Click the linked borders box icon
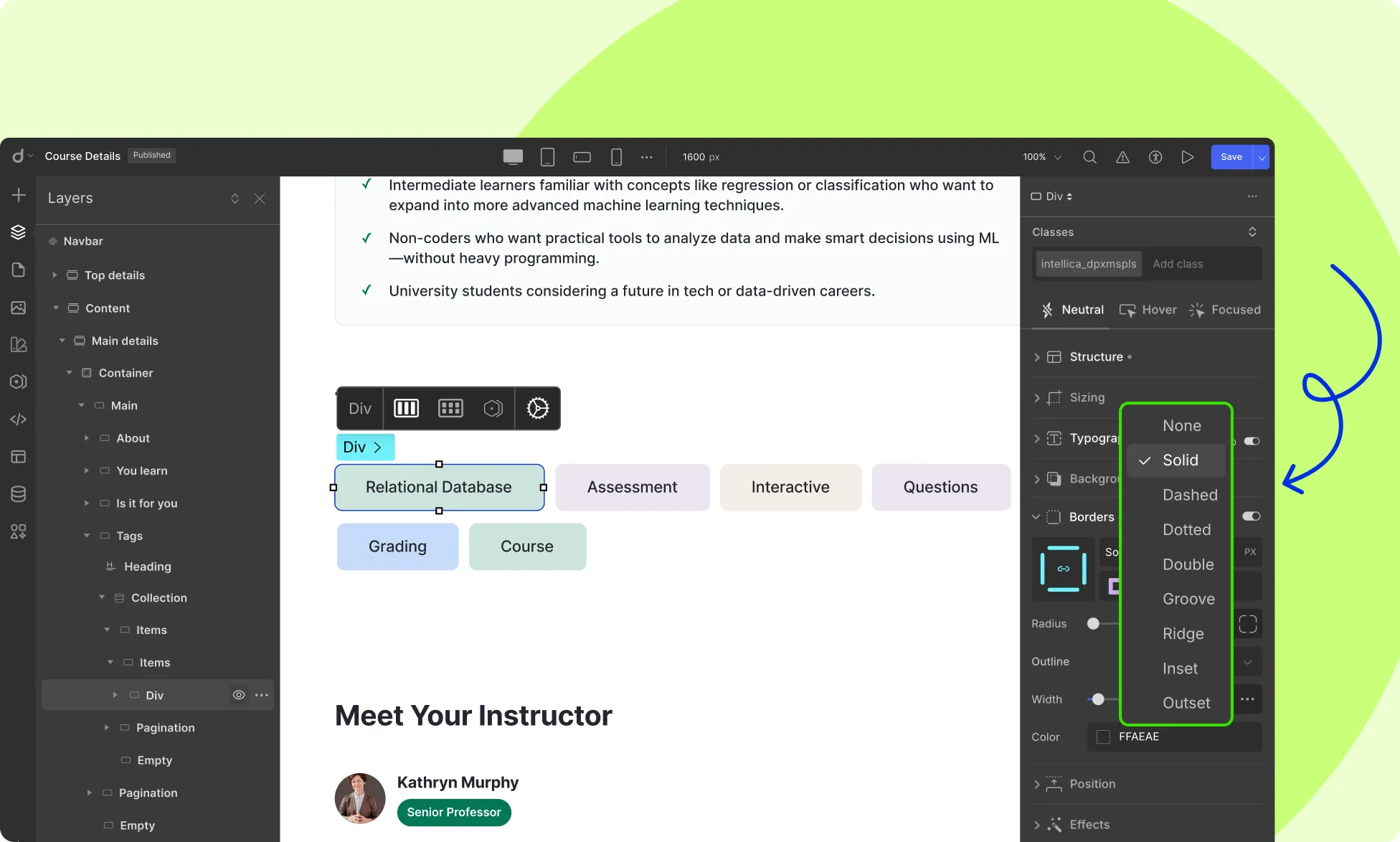1400x842 pixels. [x=1064, y=569]
